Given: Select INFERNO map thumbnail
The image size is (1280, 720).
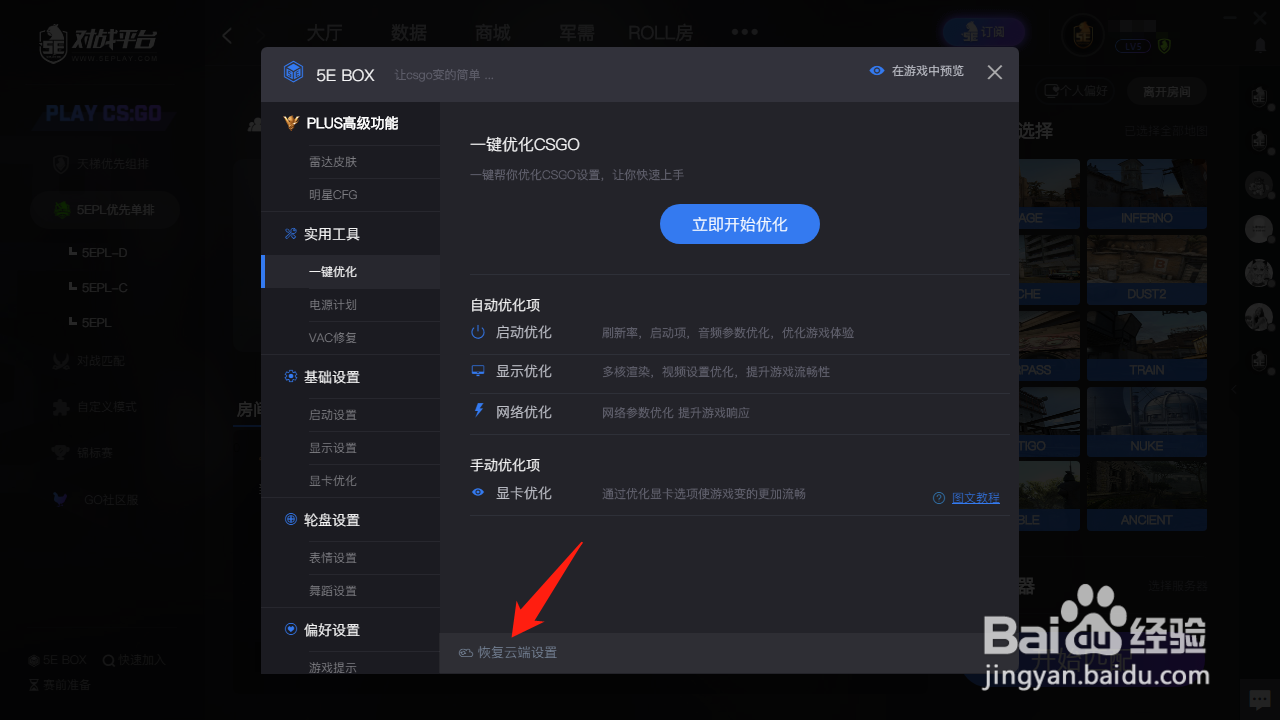Looking at the screenshot, I should coord(1147,194).
